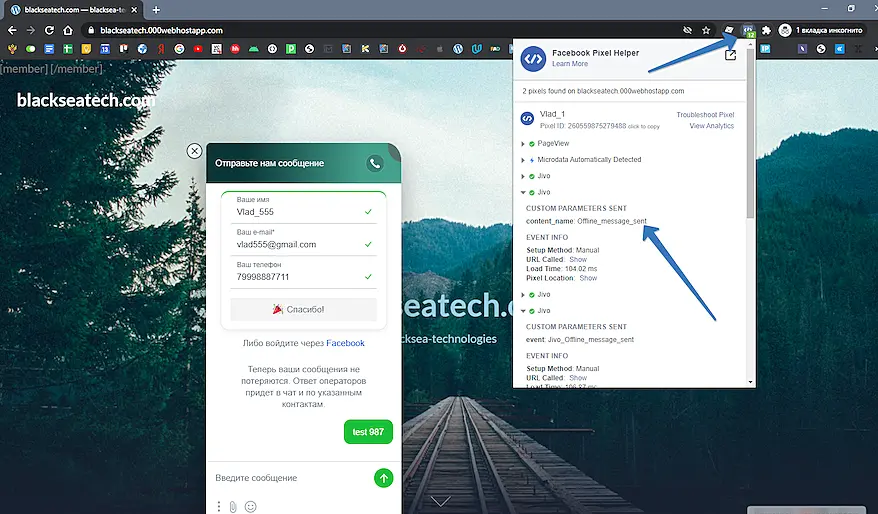878x514 pixels.
Task: Open the Google Sheets bookmark
Action: [x=68, y=49]
